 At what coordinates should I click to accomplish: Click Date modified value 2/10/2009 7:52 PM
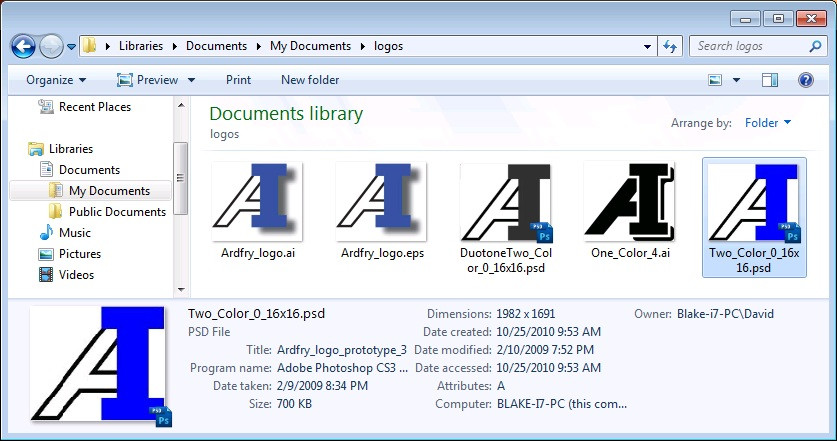tap(544, 350)
